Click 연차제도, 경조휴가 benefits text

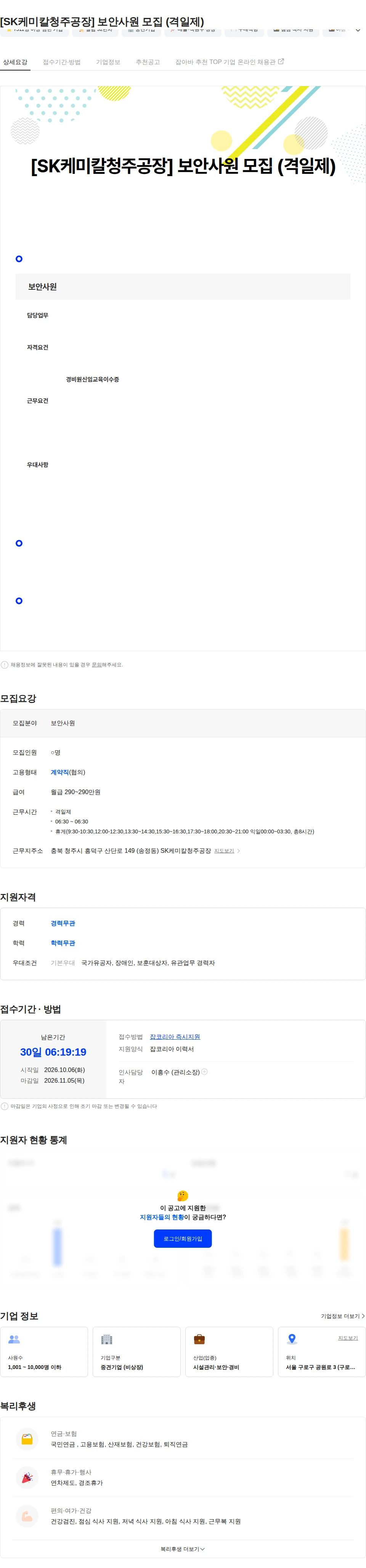click(x=77, y=1483)
